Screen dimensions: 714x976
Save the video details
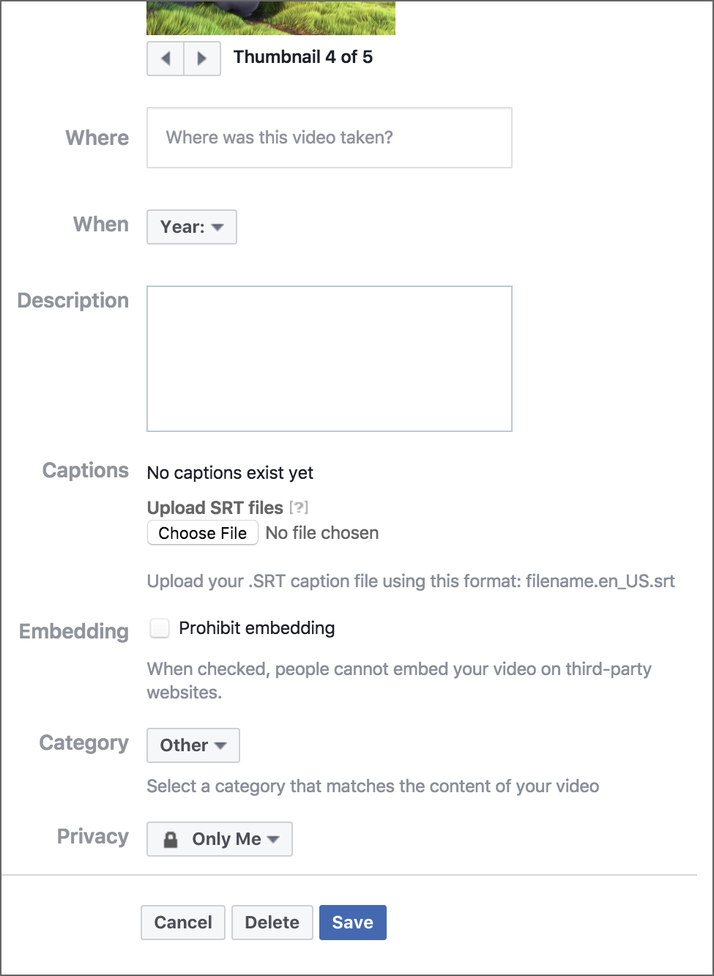[352, 922]
